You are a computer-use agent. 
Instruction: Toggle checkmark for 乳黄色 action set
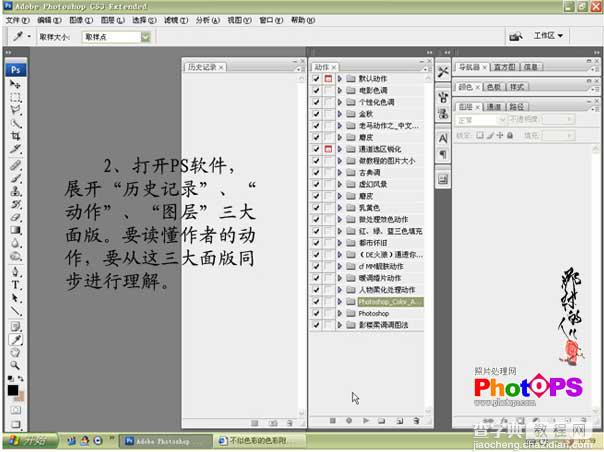(x=316, y=208)
